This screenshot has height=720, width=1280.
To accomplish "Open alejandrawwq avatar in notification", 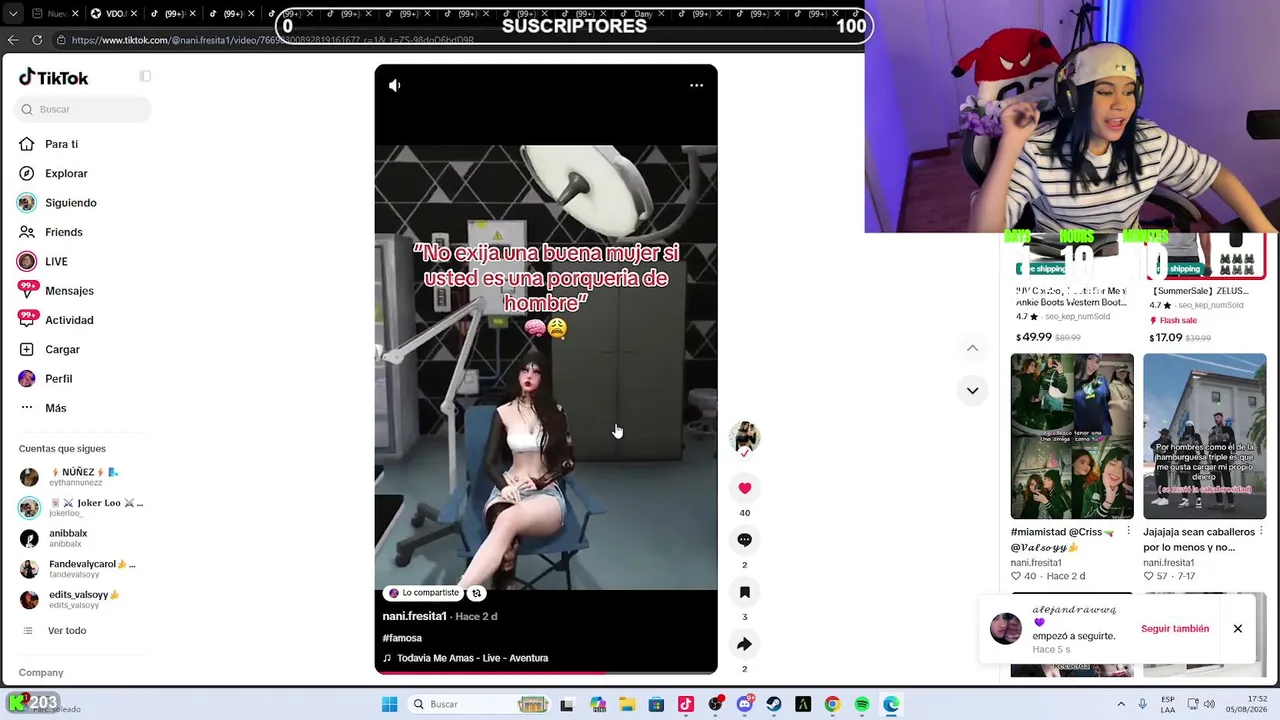I will tap(1006, 629).
